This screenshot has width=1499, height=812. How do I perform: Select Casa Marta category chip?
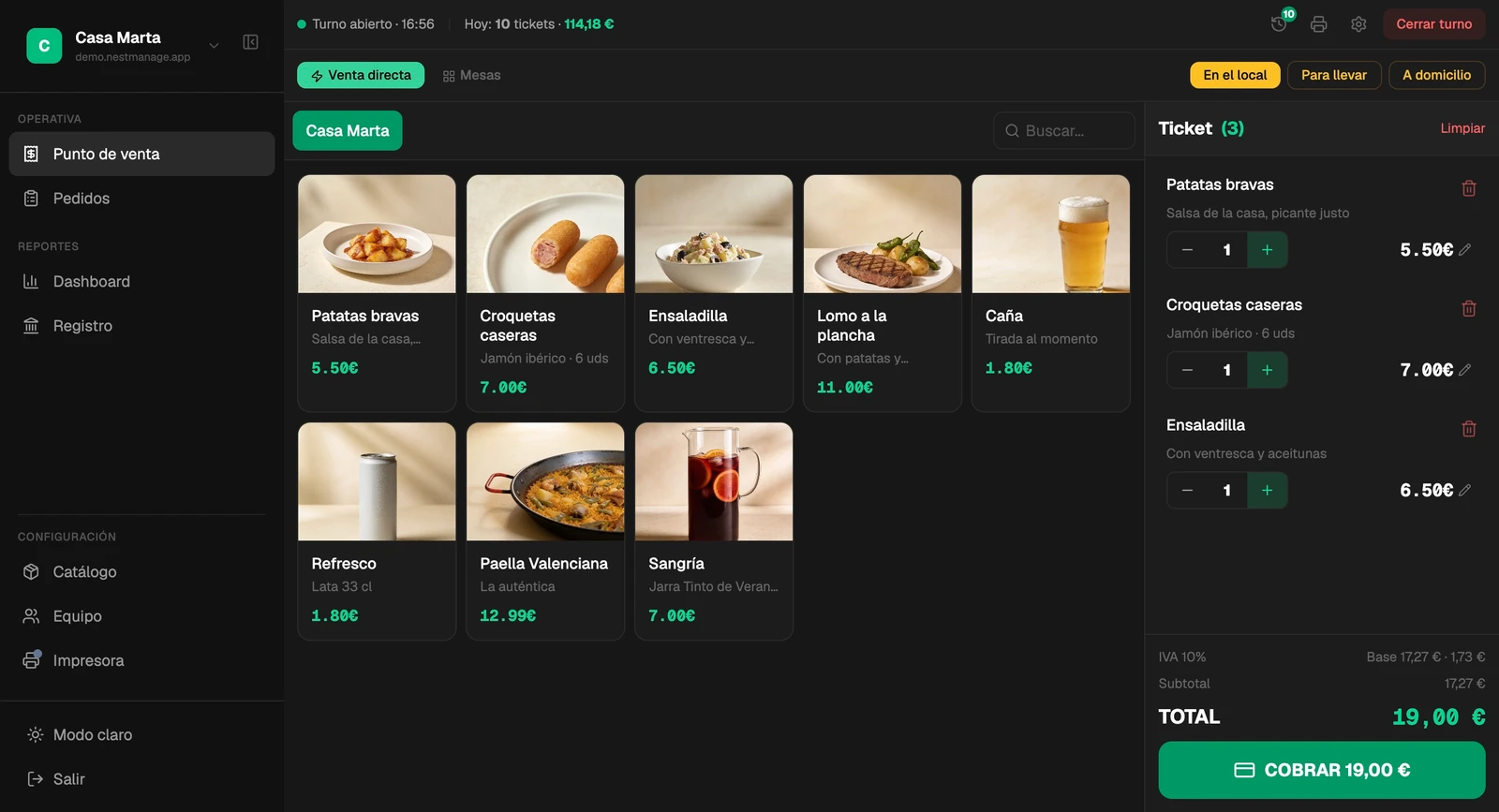(348, 131)
